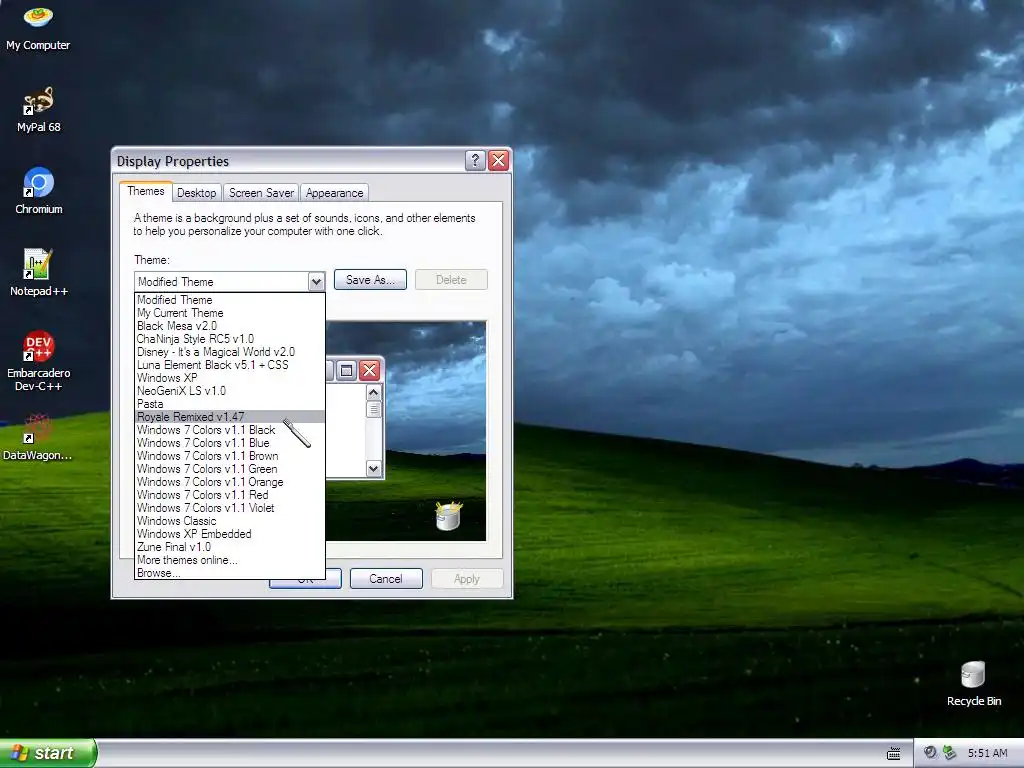Choose NeoGeniX LS v1.0 theme

tap(230, 391)
